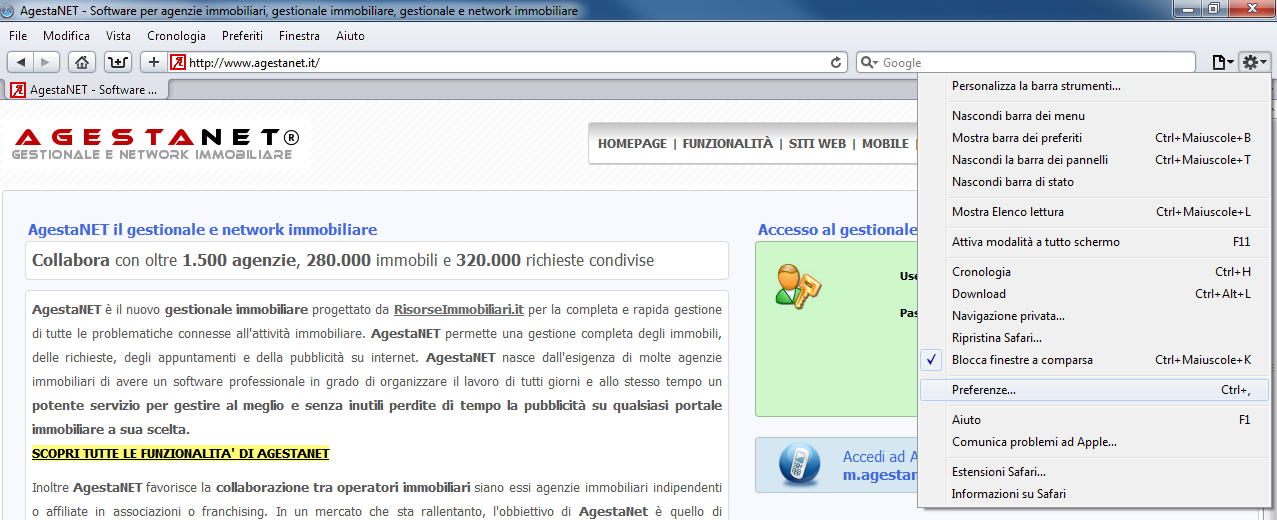Click the AgestaNET logo
Viewport: 1277px width, 520px height.
[156, 144]
